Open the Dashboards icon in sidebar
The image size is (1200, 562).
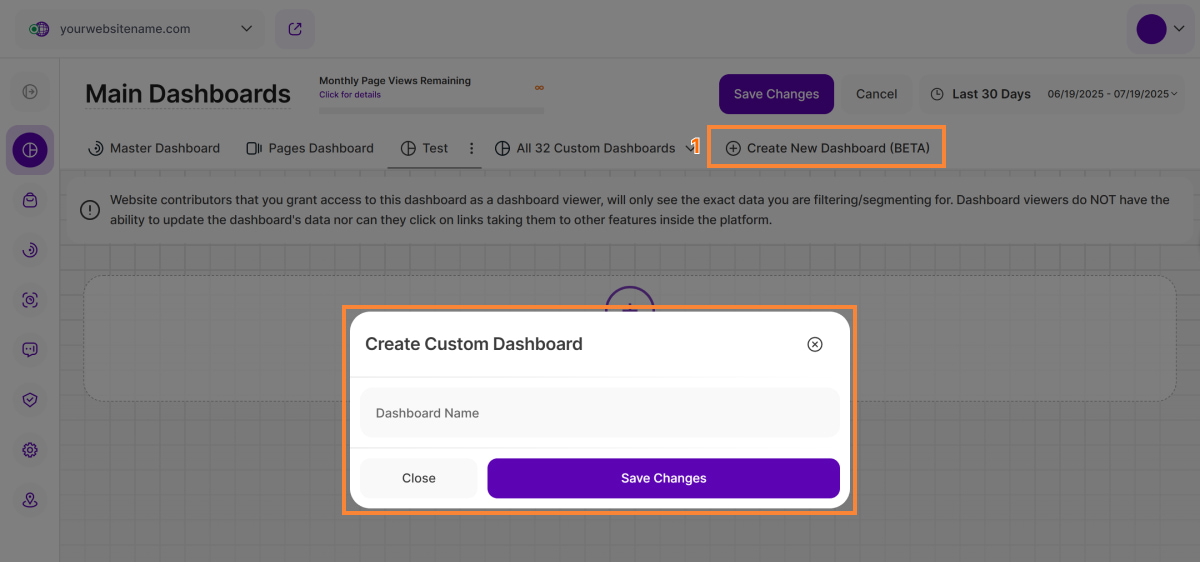[x=30, y=150]
